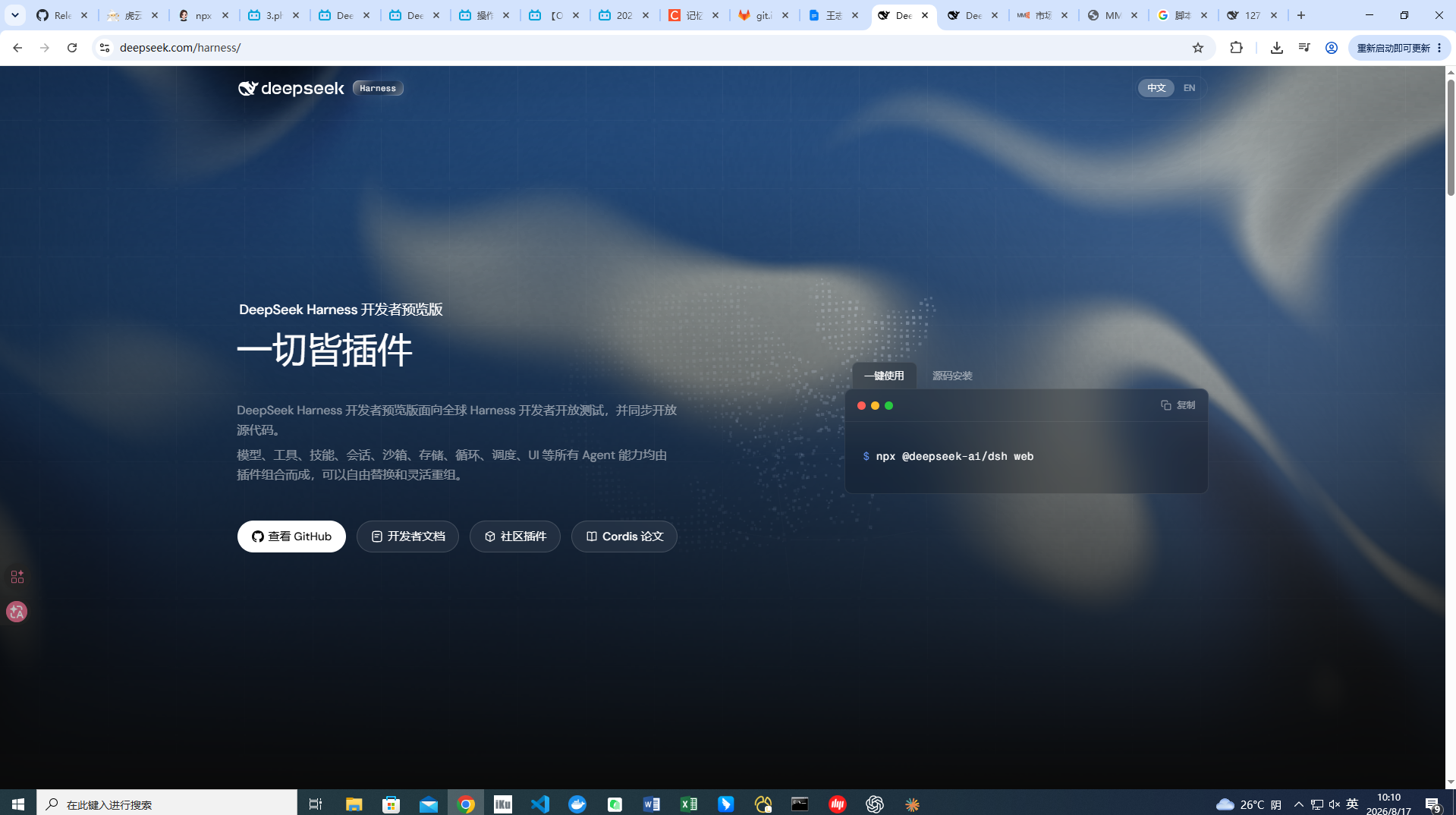Screen dimensions: 1456x815
Task: Open the tab search dropdown arrow
Action: 15,15
